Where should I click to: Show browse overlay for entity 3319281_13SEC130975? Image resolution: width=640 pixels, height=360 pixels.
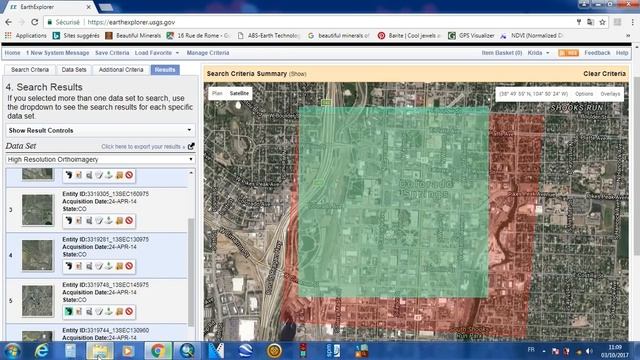(79, 266)
